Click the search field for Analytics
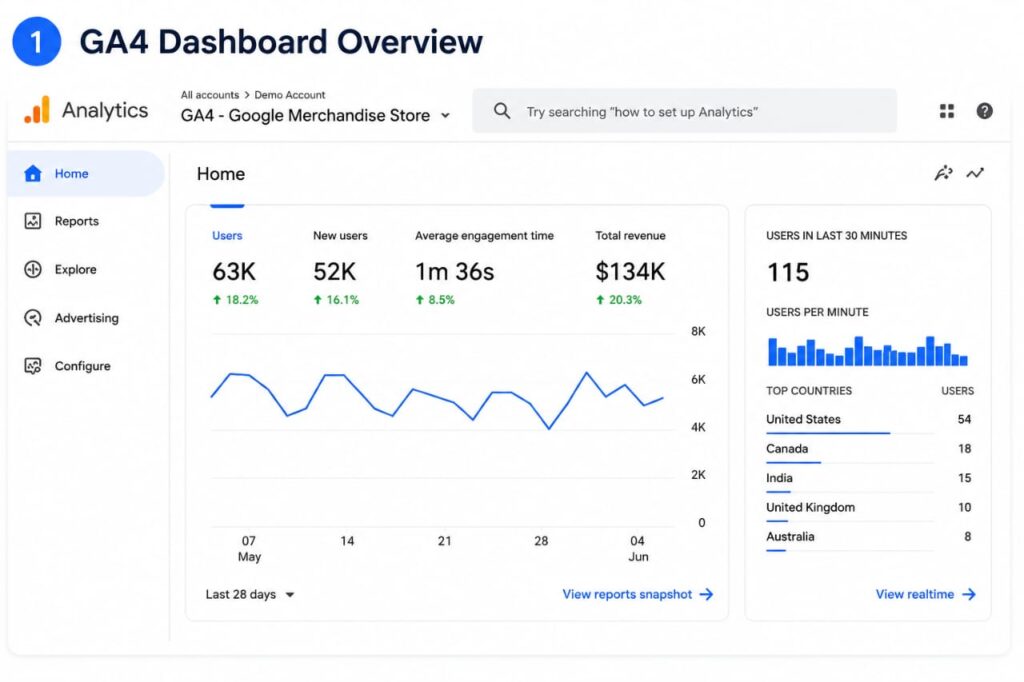The height and width of the screenshot is (682, 1024). 684,111
